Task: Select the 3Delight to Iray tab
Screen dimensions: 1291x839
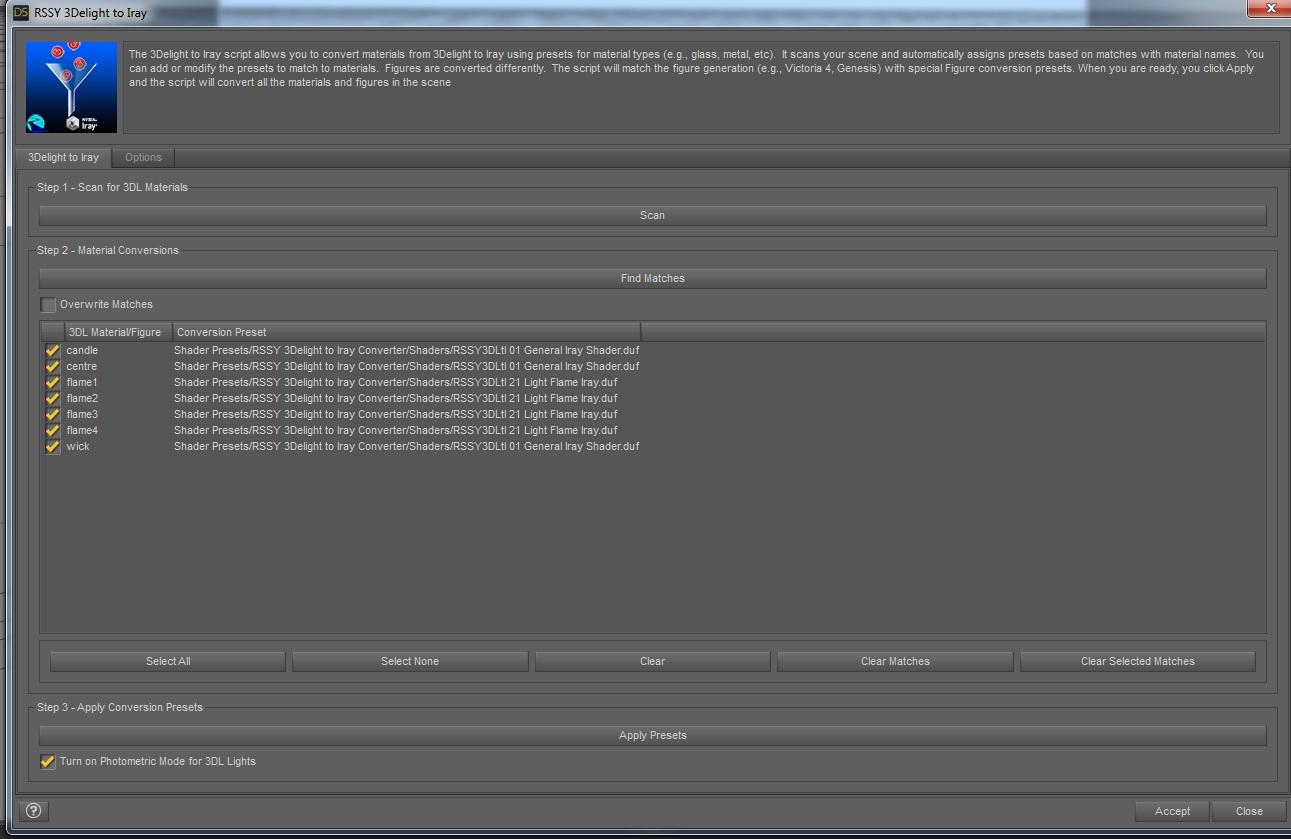Action: coord(63,157)
